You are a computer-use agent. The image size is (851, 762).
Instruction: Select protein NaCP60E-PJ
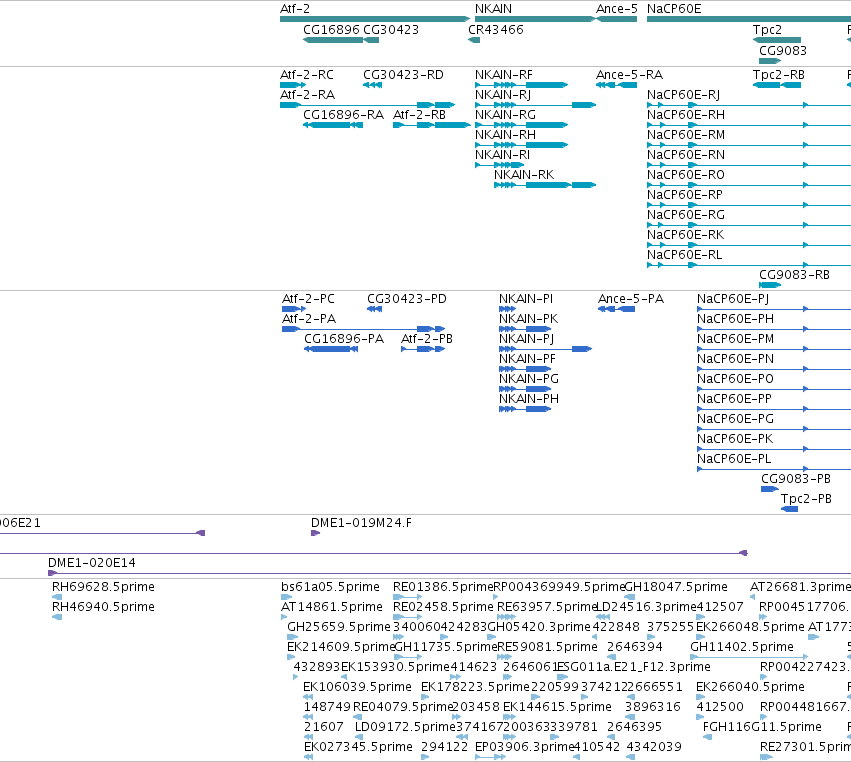click(x=774, y=309)
